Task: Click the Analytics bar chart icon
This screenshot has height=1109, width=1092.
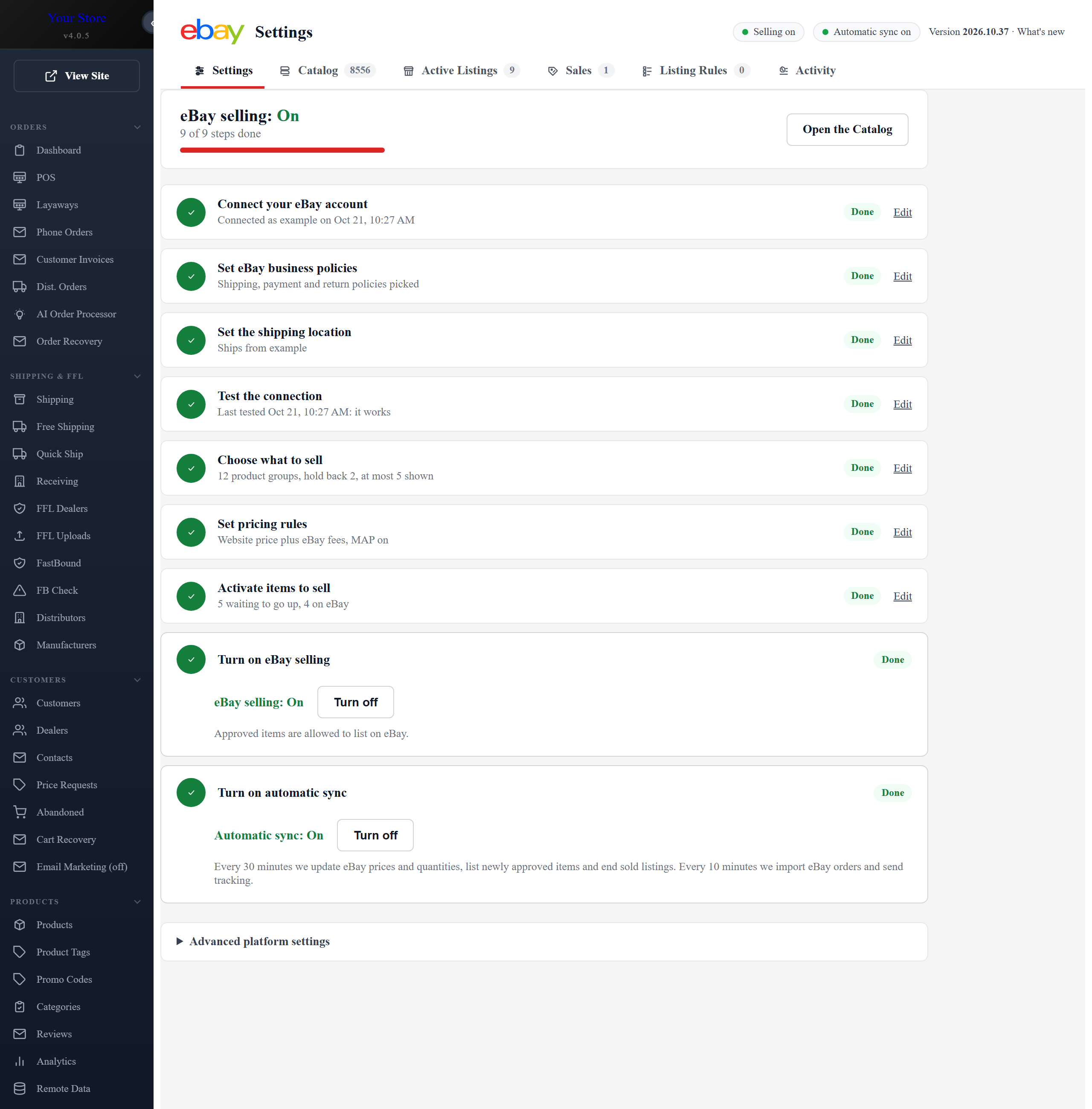Action: pos(20,1061)
